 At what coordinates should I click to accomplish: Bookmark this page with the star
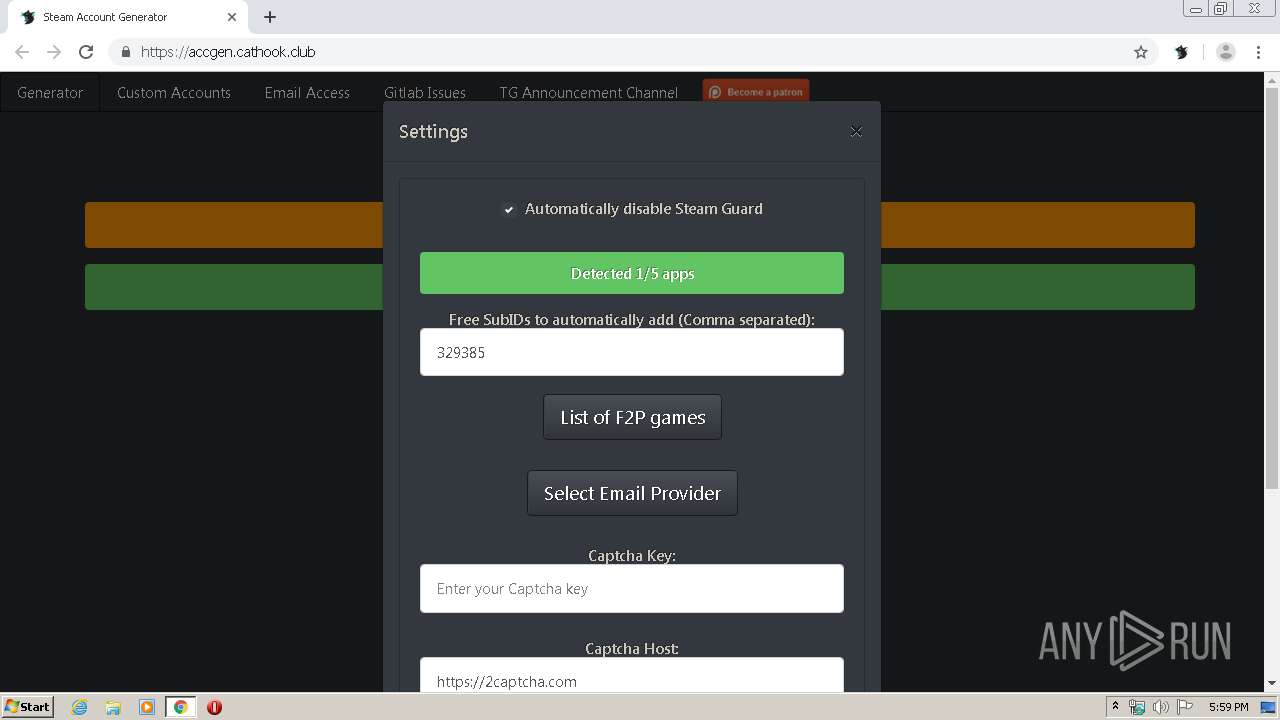1141,52
